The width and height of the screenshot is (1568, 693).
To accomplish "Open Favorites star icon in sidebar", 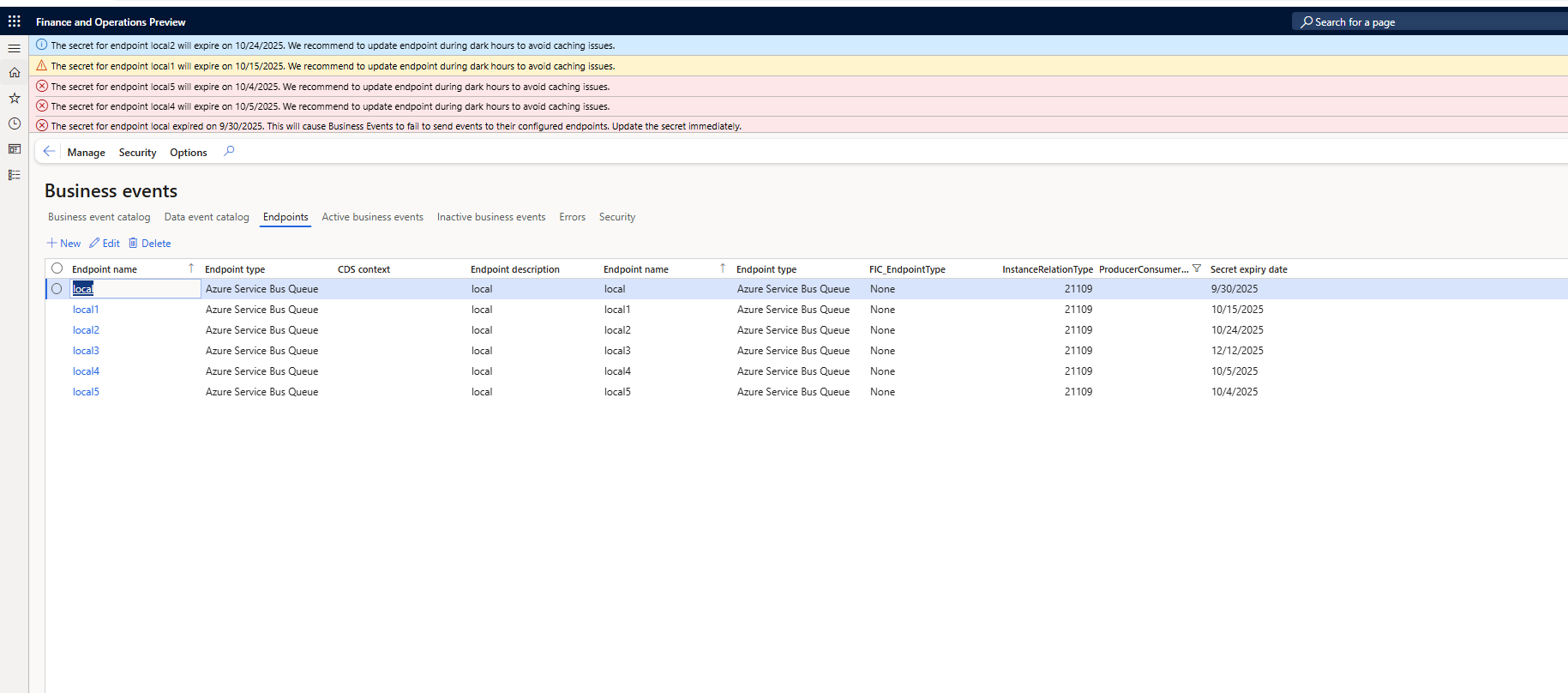I will pos(15,99).
